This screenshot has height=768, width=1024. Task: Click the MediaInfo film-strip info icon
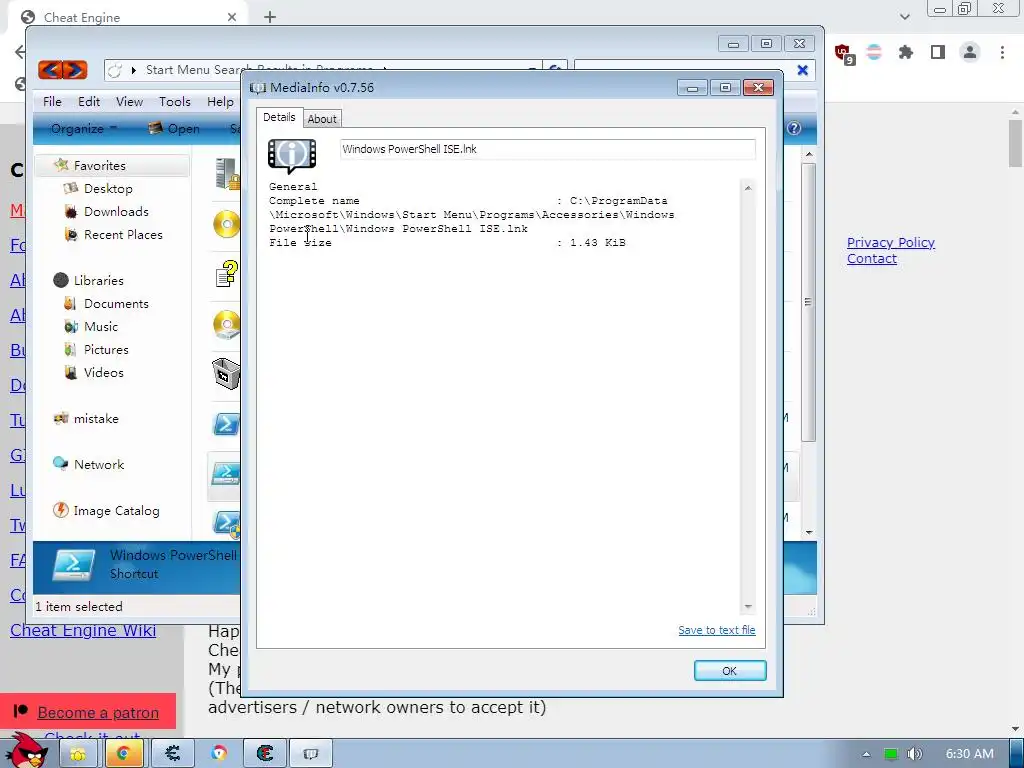pyautogui.click(x=292, y=155)
